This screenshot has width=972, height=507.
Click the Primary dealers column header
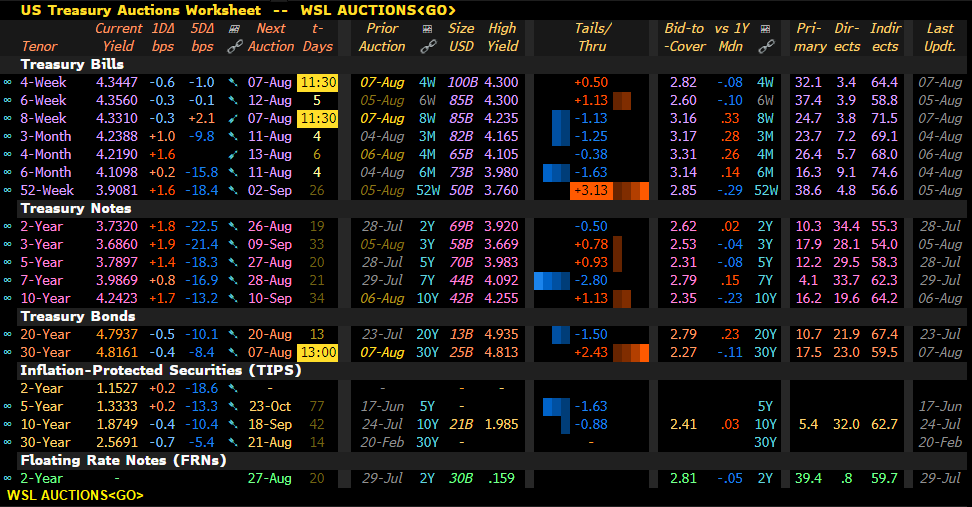pyautogui.click(x=811, y=37)
